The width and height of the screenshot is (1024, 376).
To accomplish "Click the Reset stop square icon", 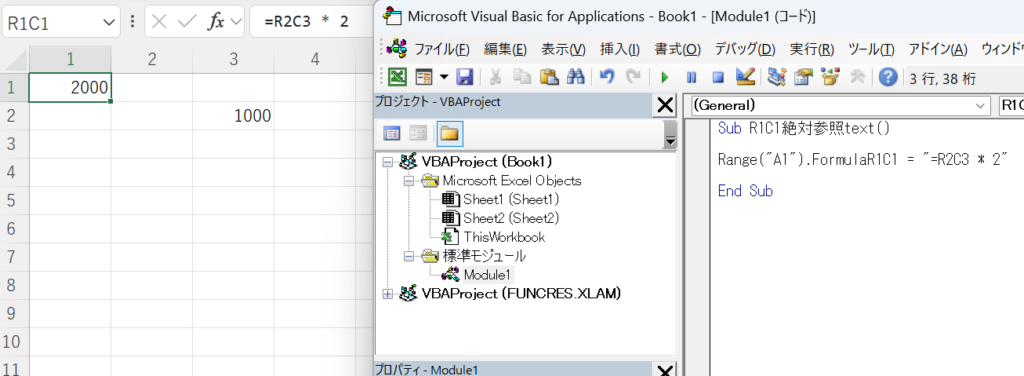I will point(718,78).
